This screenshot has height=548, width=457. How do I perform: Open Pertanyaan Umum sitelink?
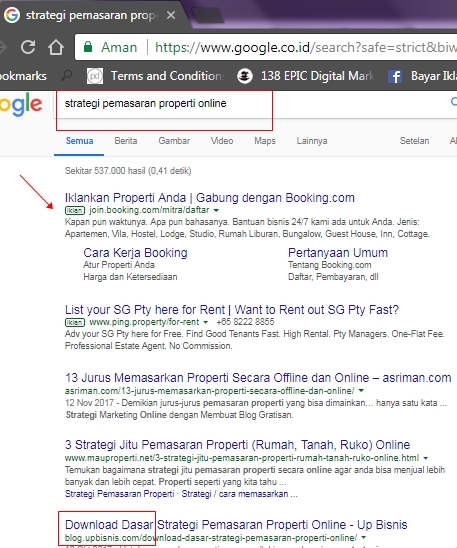(x=338, y=253)
